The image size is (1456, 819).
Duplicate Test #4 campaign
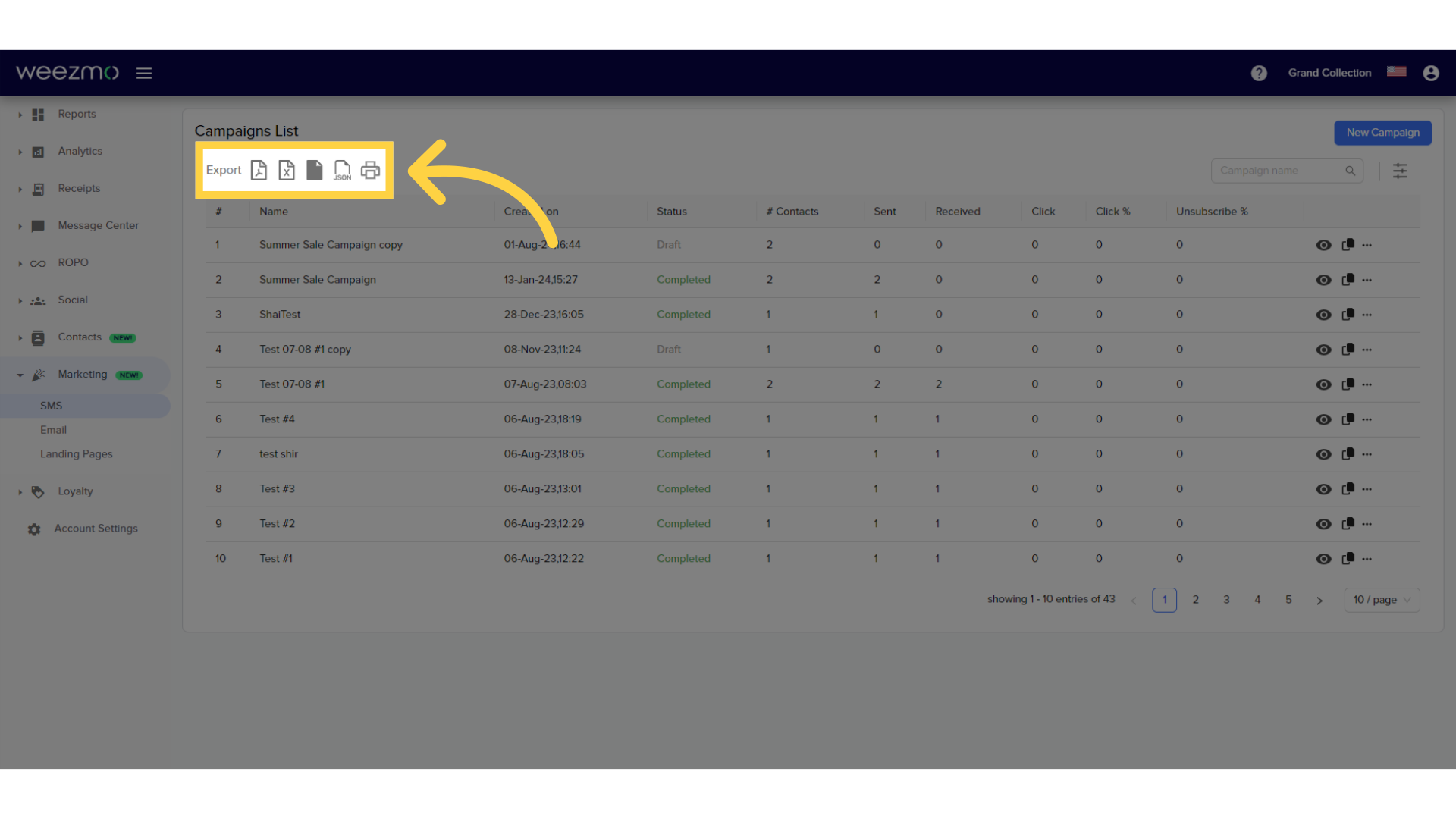pyautogui.click(x=1348, y=419)
